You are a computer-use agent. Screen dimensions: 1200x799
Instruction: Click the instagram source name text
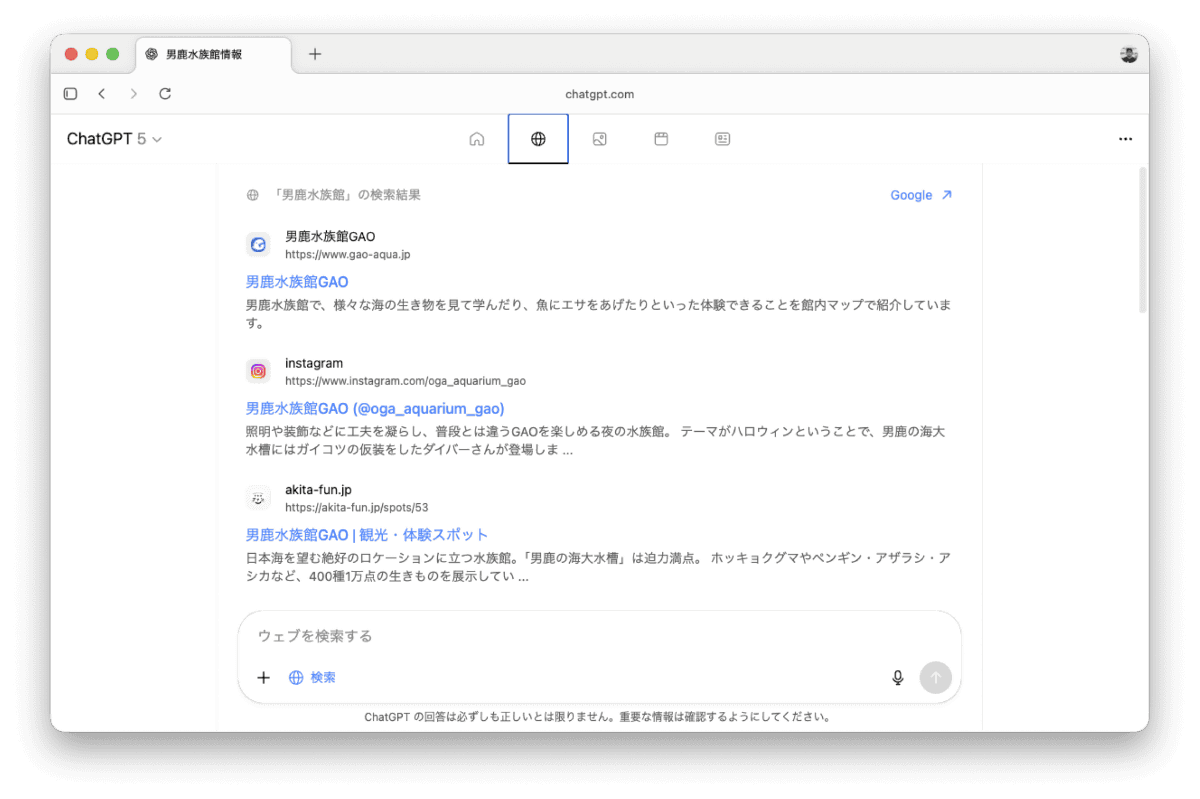tap(314, 363)
